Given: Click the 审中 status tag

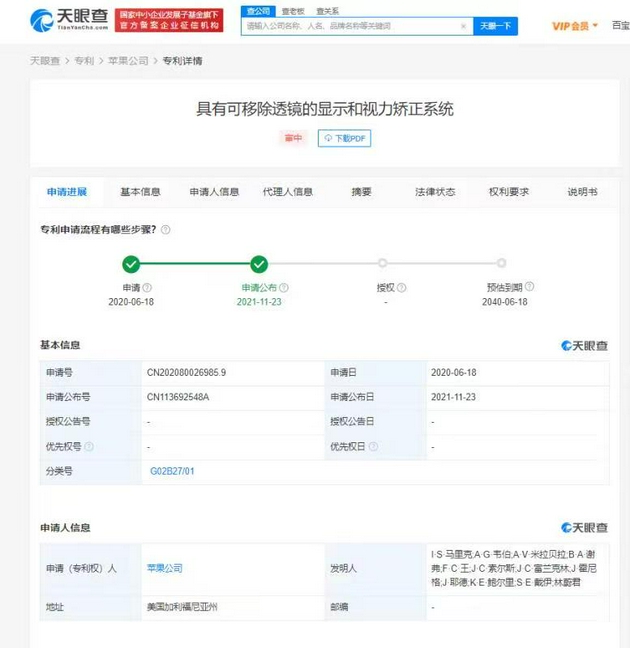Looking at the screenshot, I should pyautogui.click(x=293, y=138).
